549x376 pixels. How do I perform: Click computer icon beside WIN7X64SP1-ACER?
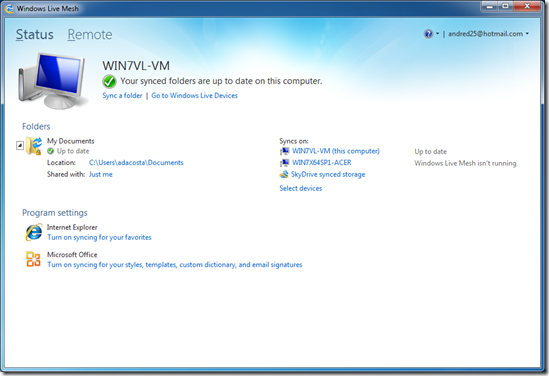click(284, 163)
